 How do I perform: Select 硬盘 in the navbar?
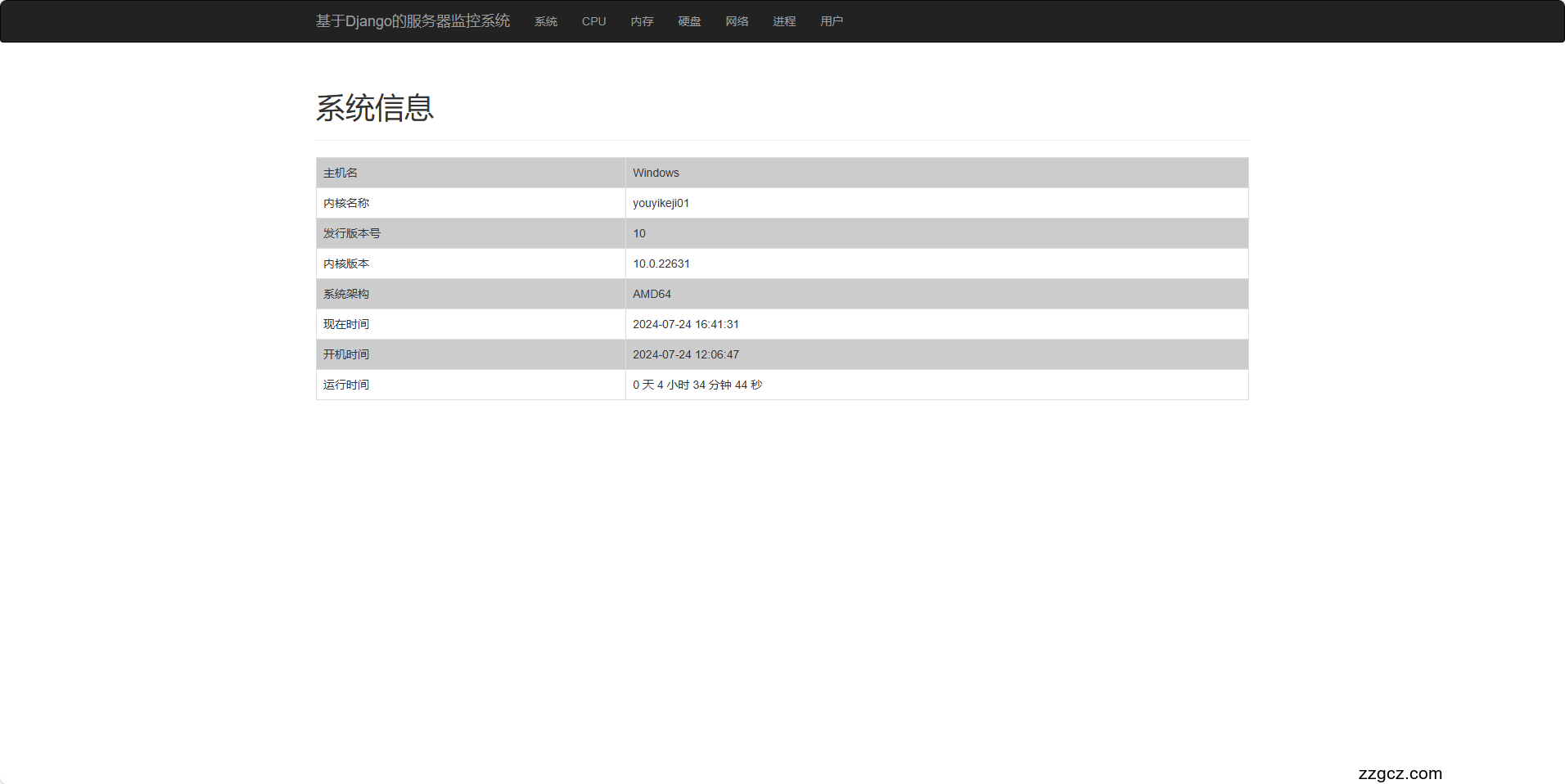click(x=689, y=21)
